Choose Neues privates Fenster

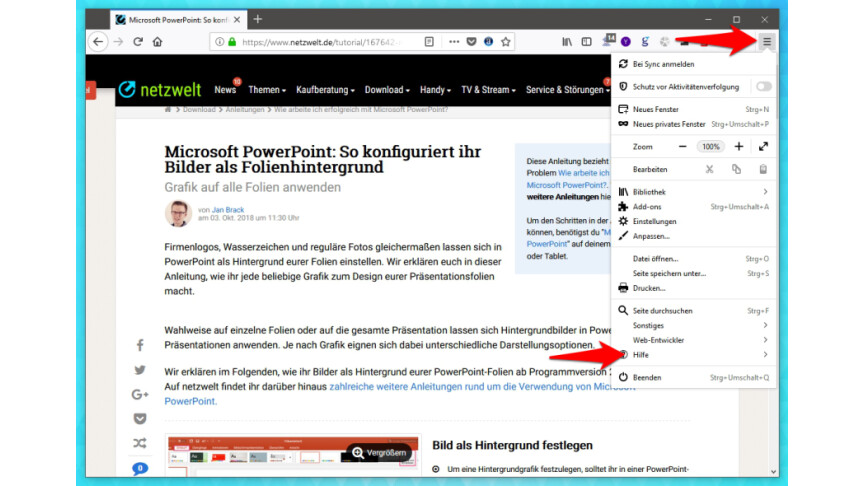coord(694,124)
